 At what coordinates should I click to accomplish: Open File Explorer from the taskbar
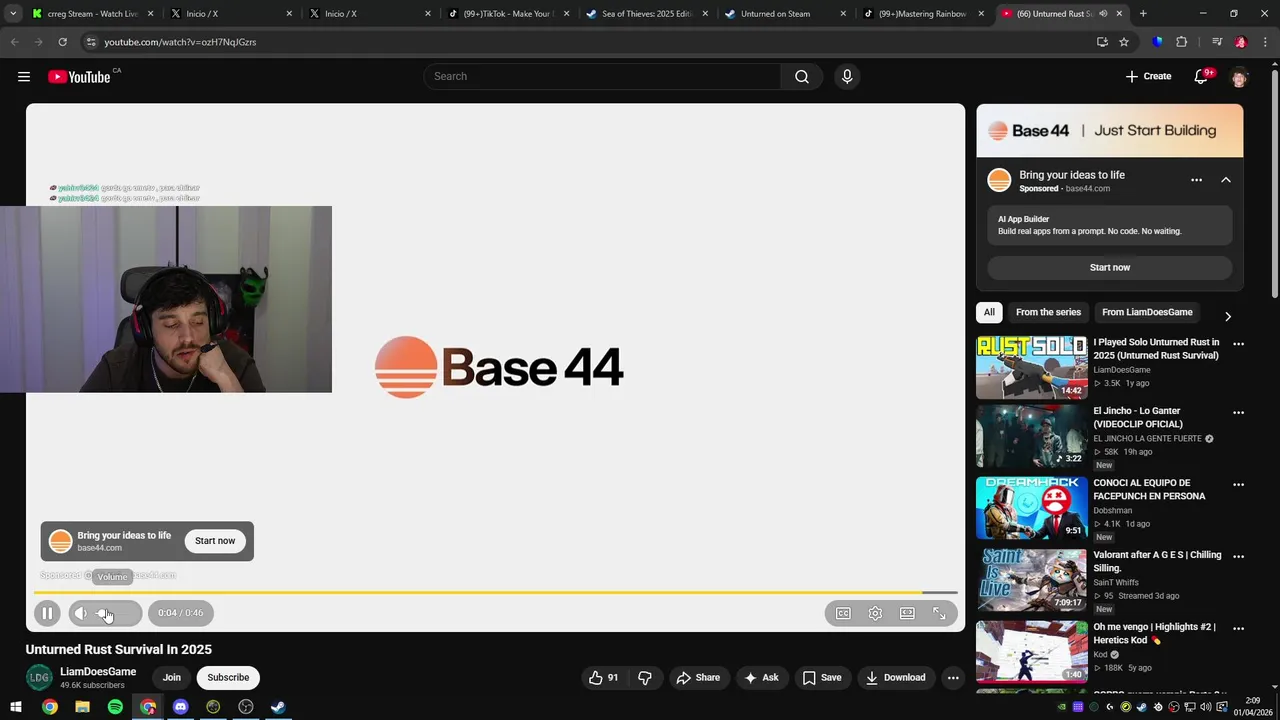click(82, 707)
